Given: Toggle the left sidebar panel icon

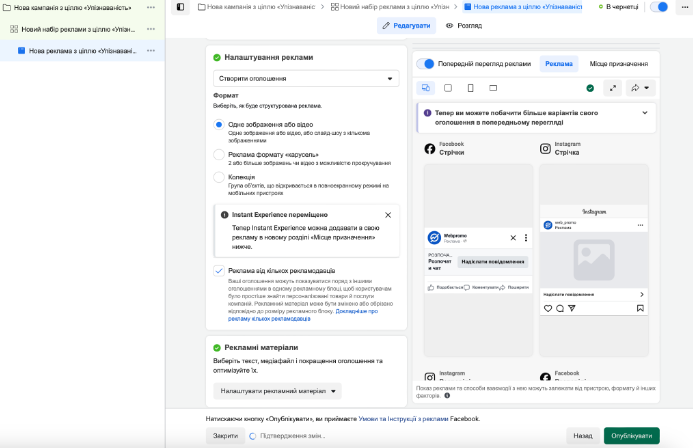Looking at the screenshot, I should click(180, 7).
